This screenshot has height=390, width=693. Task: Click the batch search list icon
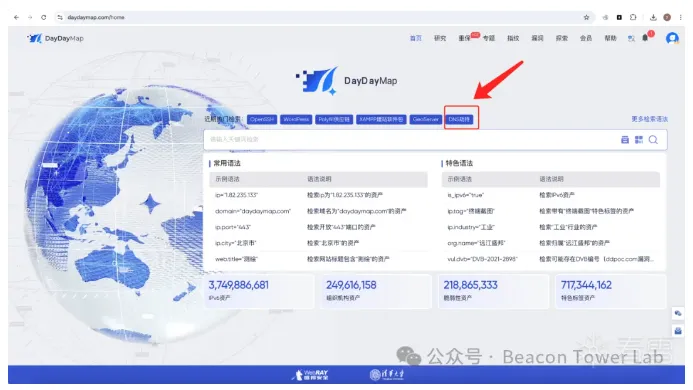[624, 140]
